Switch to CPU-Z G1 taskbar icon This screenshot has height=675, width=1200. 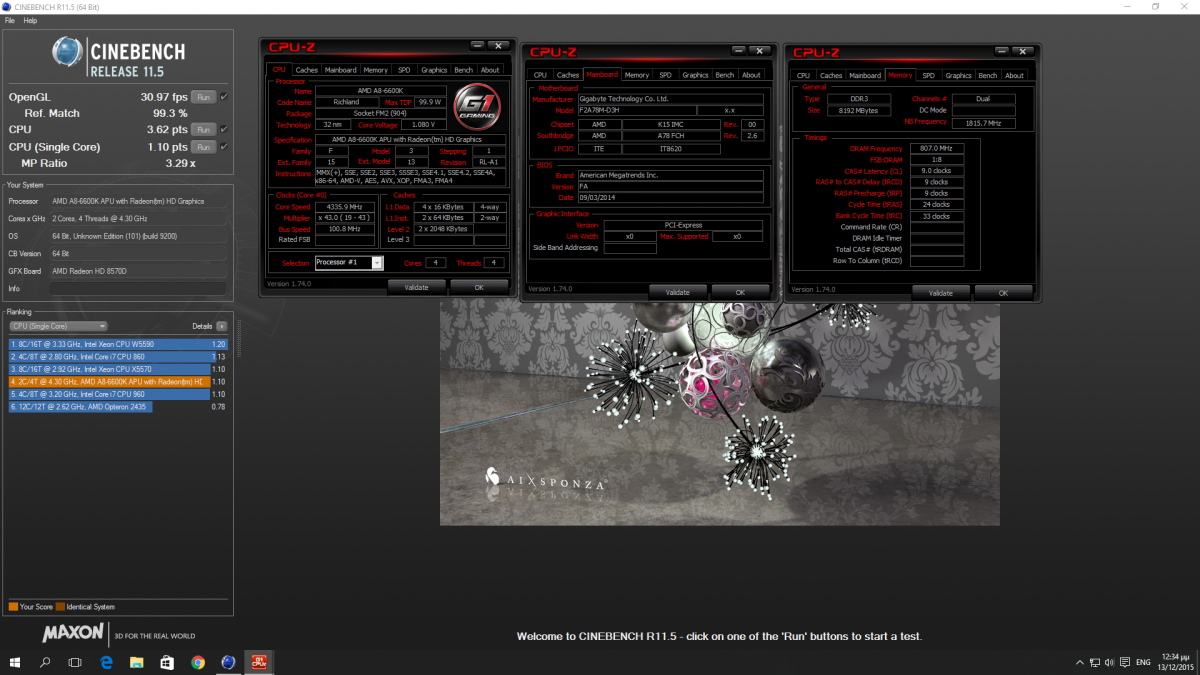pos(258,662)
